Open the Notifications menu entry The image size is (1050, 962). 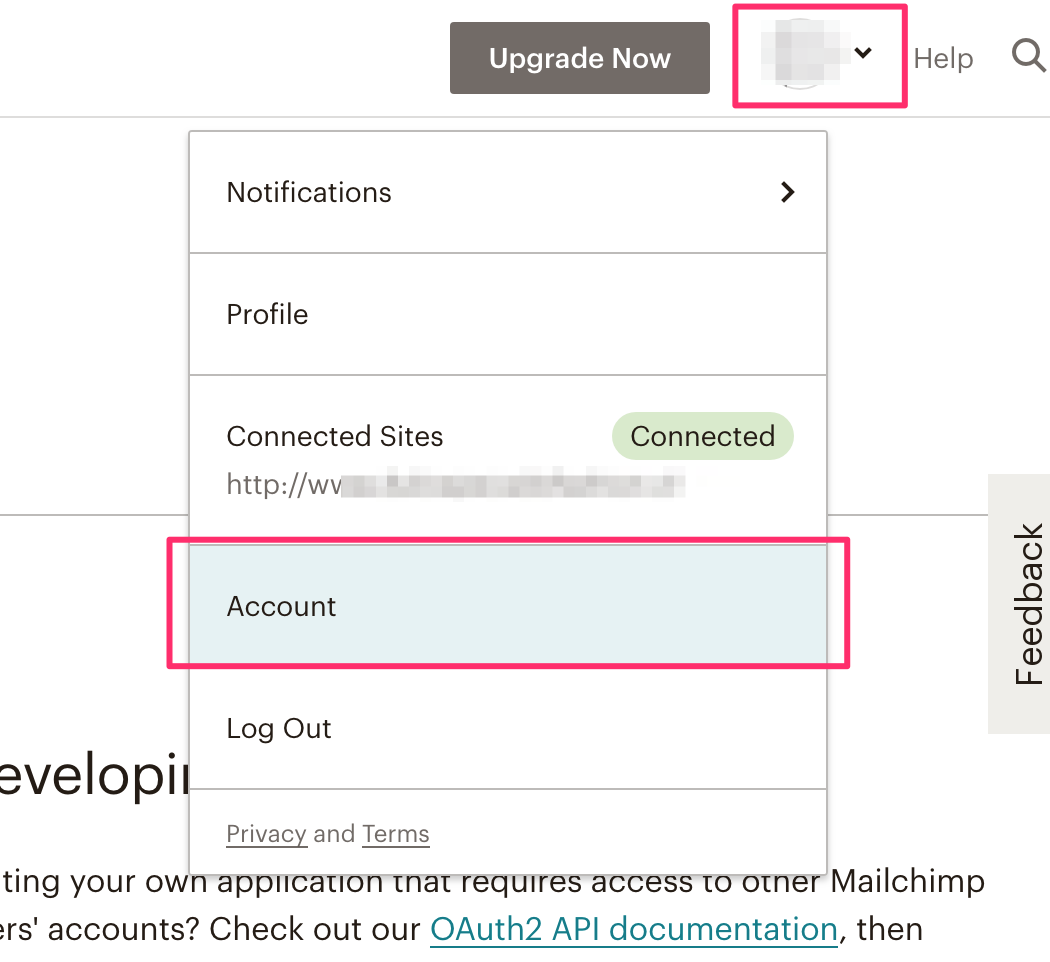[x=508, y=192]
